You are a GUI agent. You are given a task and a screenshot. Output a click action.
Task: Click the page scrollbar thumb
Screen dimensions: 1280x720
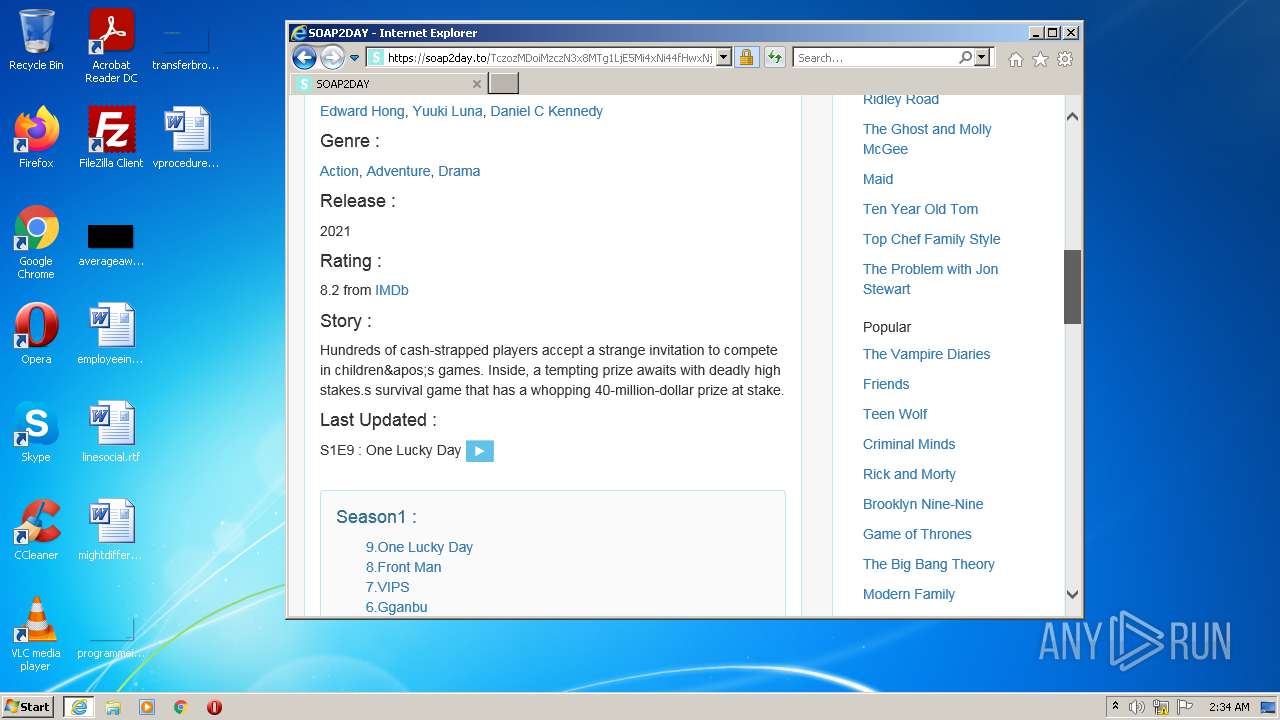click(1072, 287)
